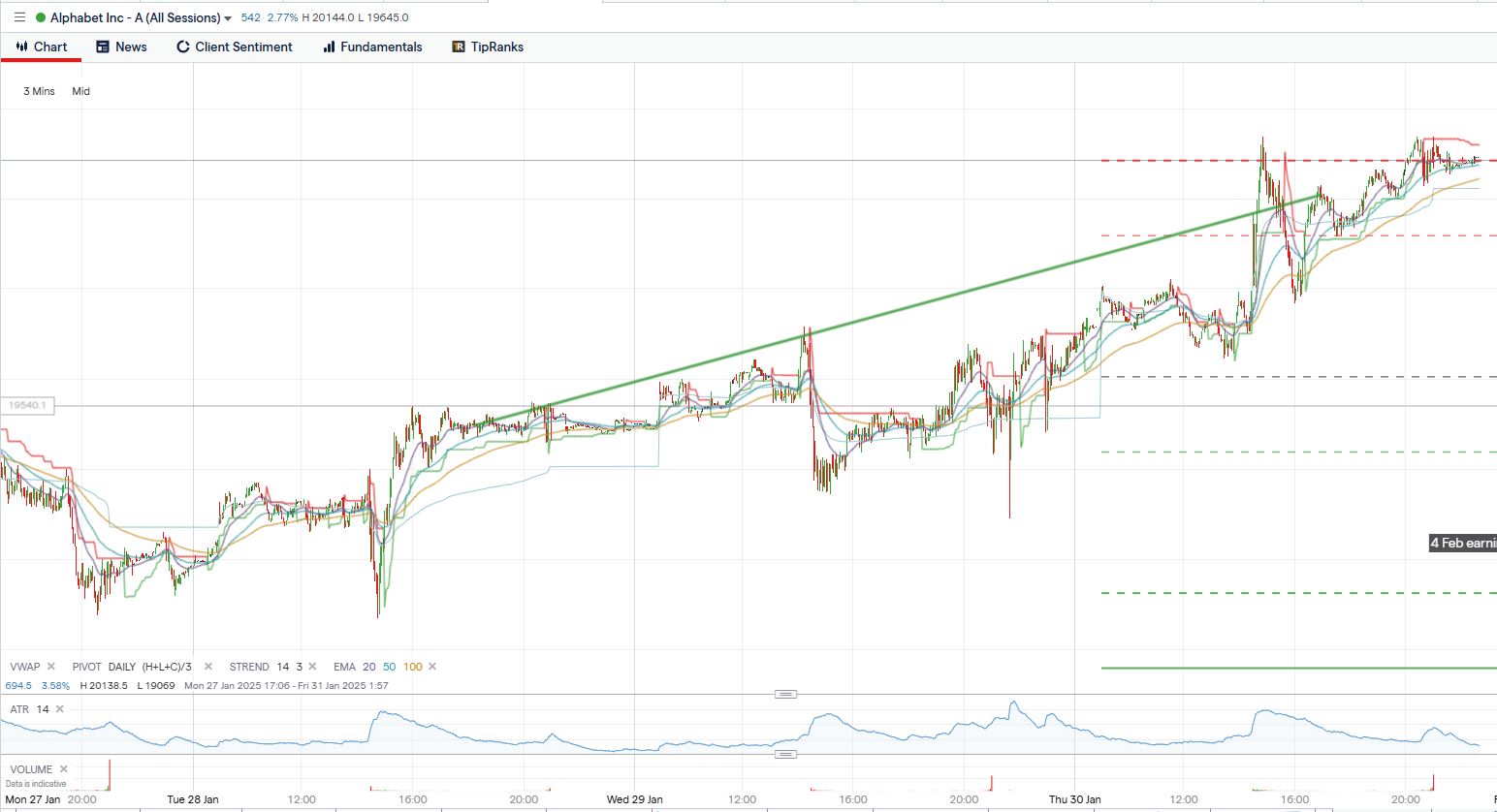Select the Chart tab

coord(42,47)
